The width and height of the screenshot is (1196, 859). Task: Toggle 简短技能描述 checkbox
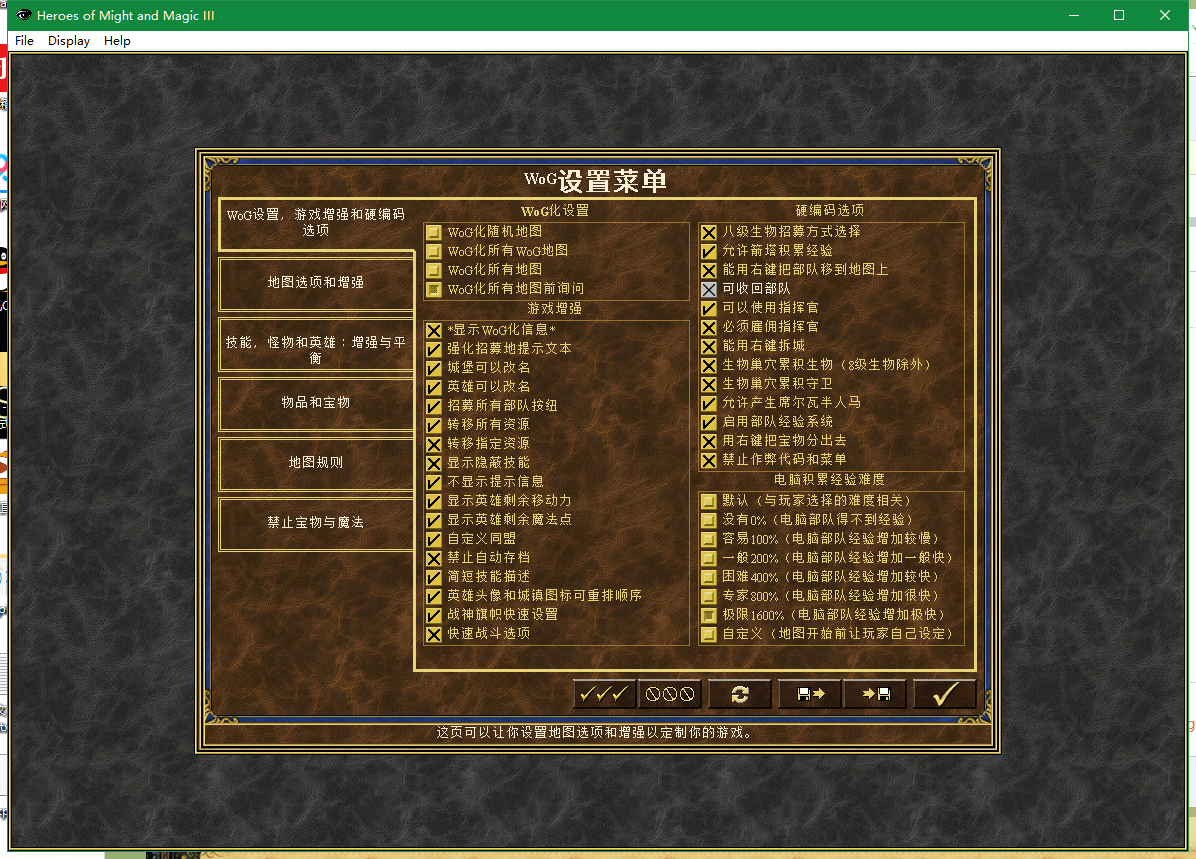[x=434, y=577]
